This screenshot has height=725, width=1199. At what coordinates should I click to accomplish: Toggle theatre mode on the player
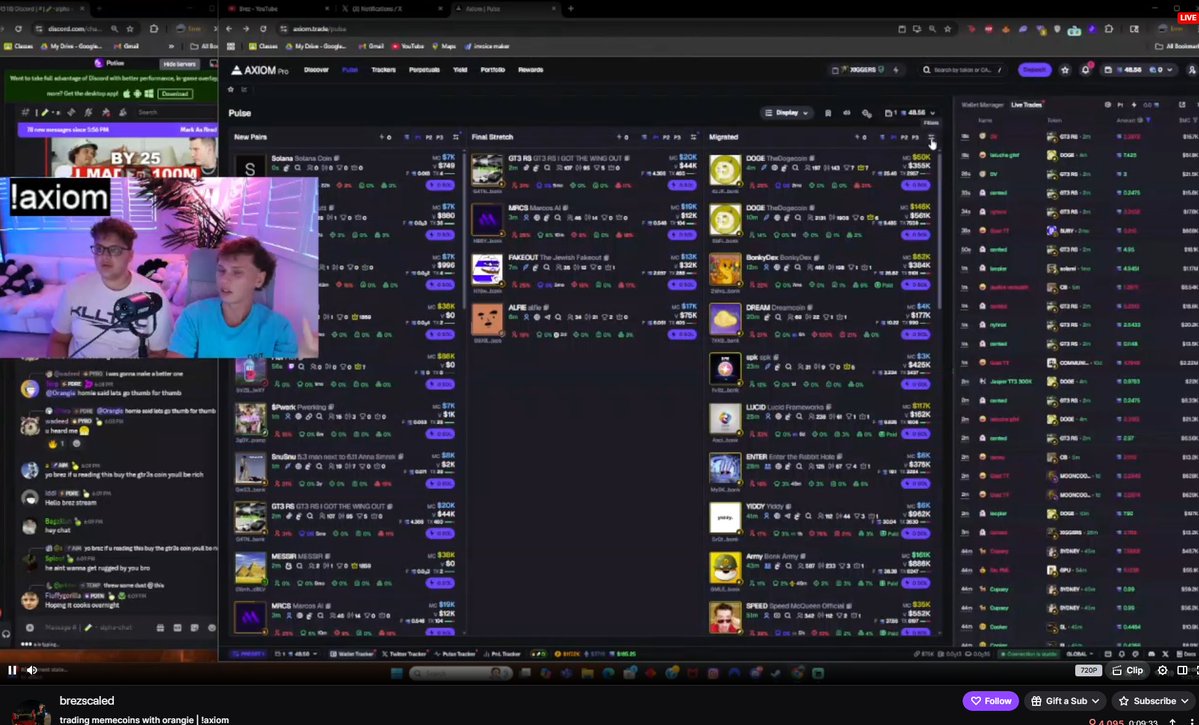[x=1182, y=670]
